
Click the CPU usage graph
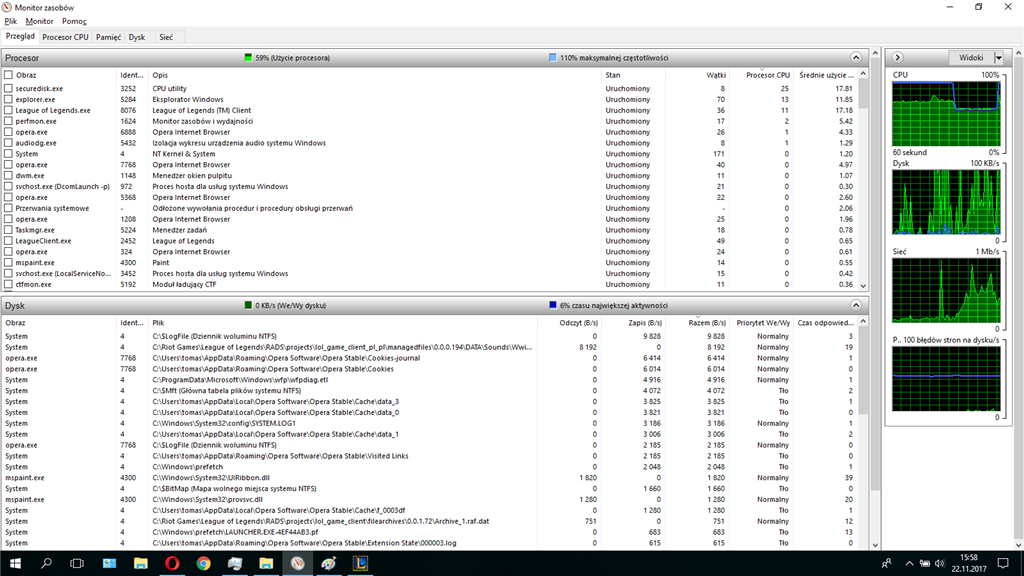click(x=946, y=114)
